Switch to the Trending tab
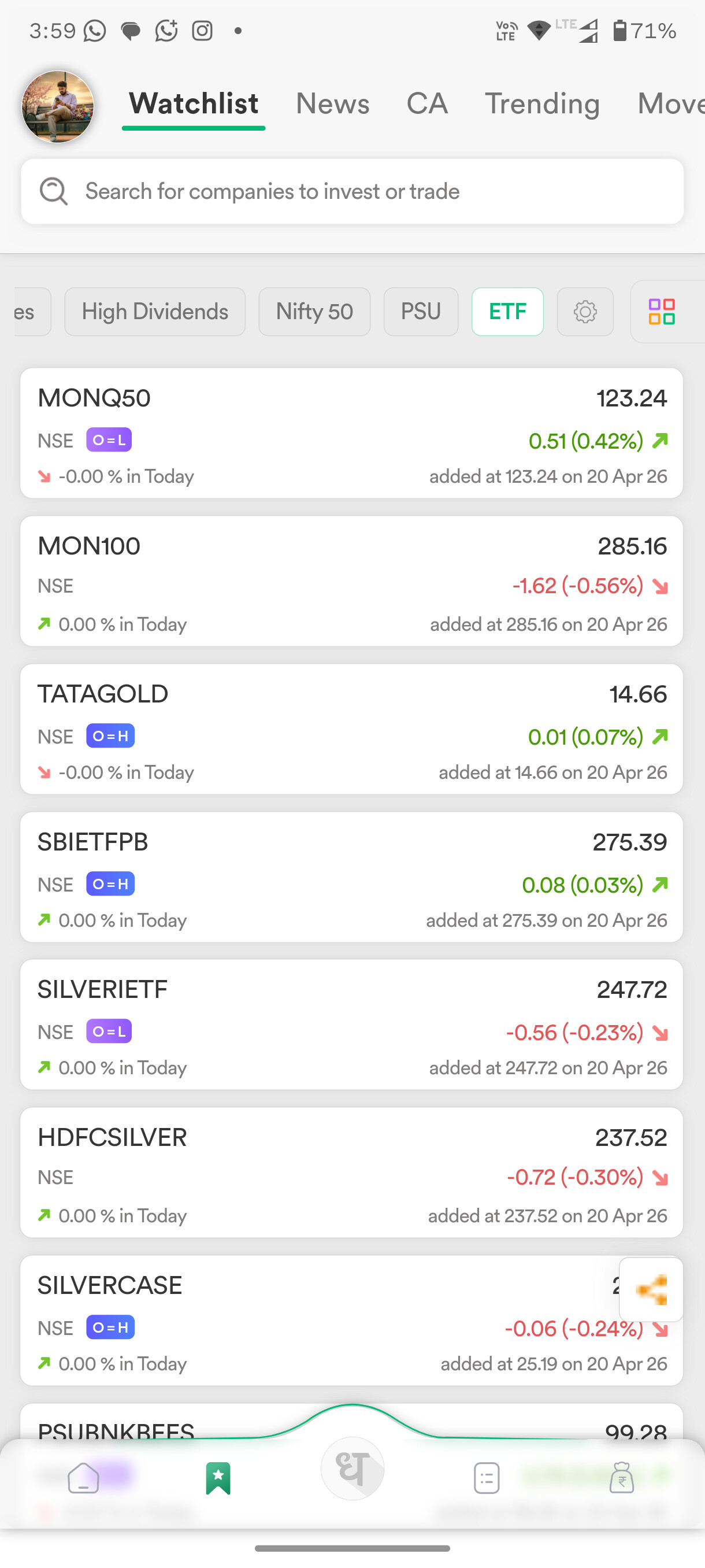Screen dimensions: 705x1568 (x=542, y=103)
